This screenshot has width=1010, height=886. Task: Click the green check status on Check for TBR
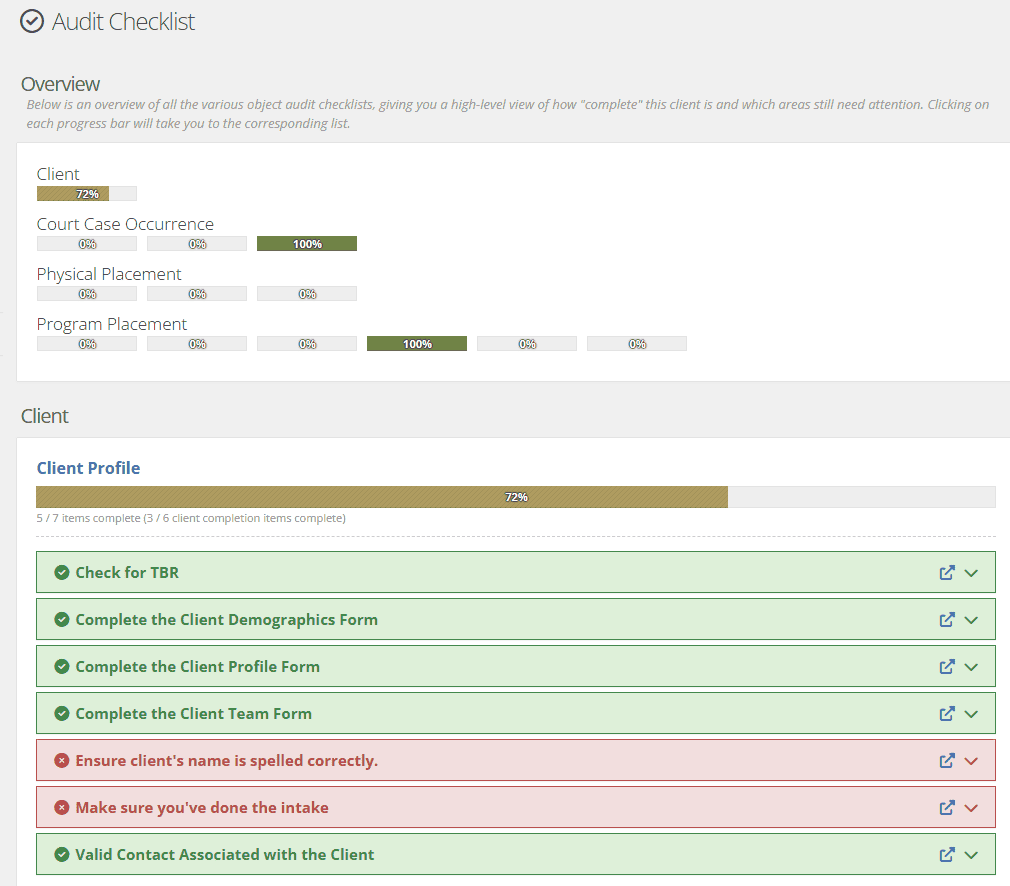click(62, 572)
